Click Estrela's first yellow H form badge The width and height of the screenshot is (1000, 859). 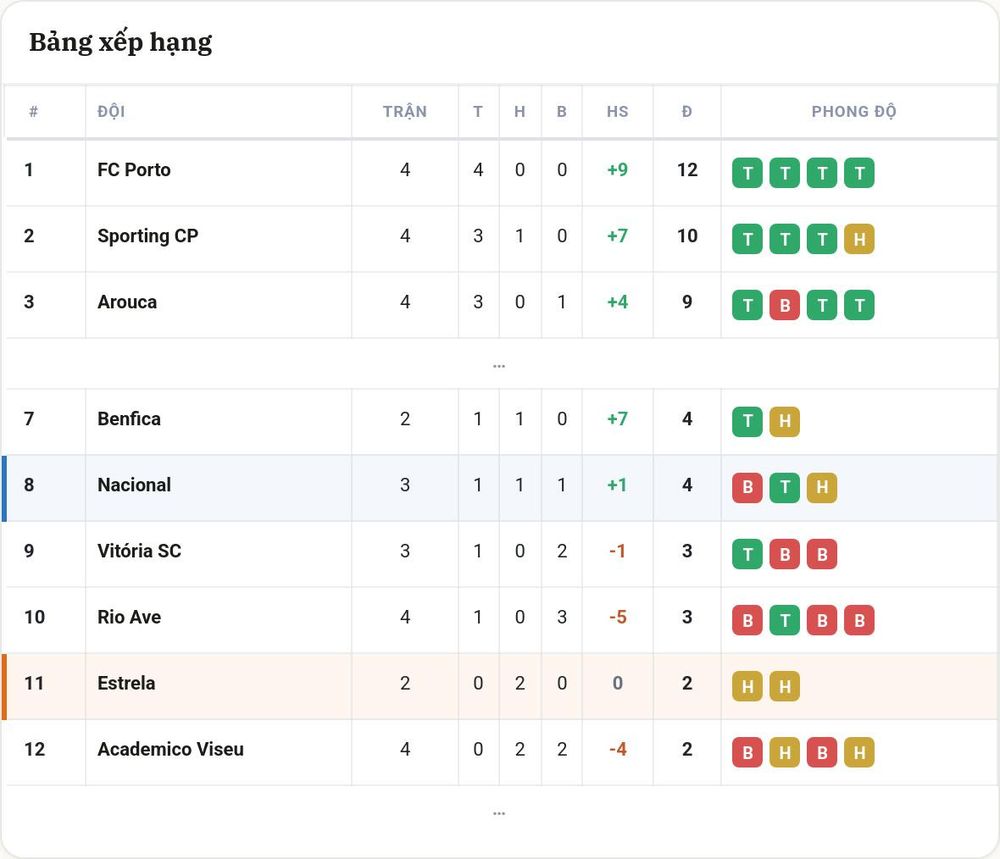[747, 686]
